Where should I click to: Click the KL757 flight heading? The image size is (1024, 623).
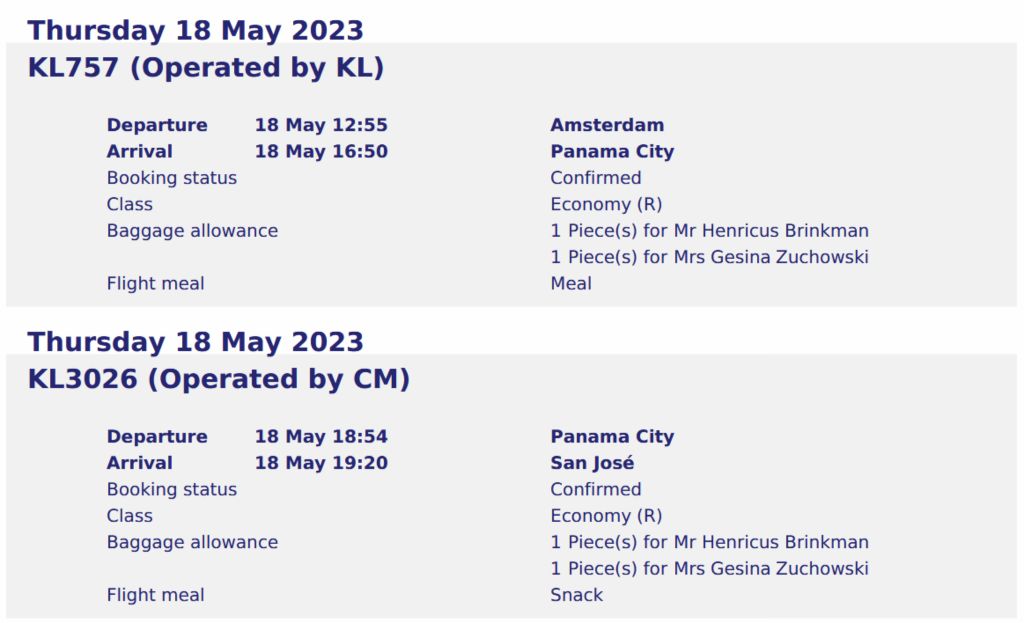pos(206,68)
